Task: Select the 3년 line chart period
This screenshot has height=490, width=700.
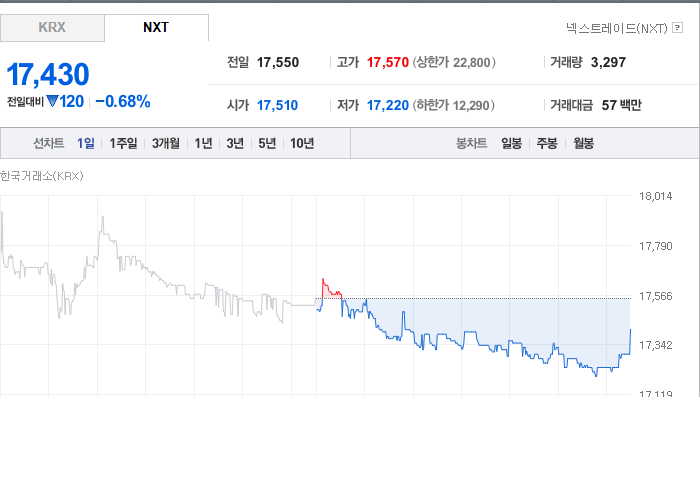Action: coord(235,143)
